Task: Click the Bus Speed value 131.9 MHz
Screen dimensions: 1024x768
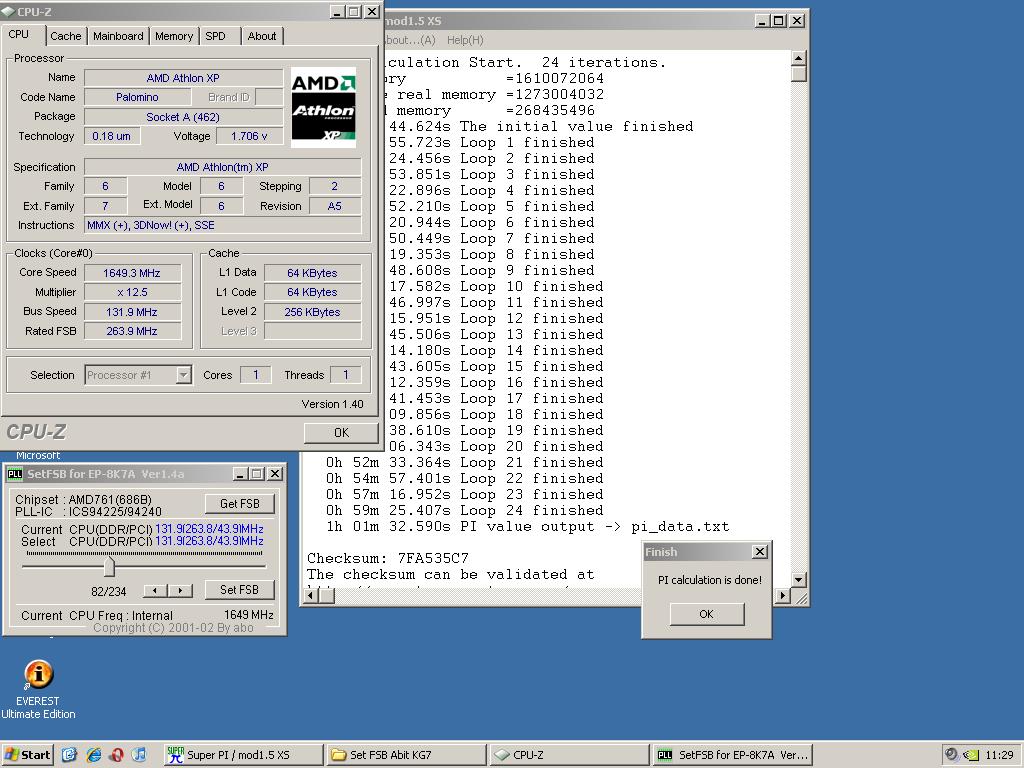Action: (x=132, y=312)
